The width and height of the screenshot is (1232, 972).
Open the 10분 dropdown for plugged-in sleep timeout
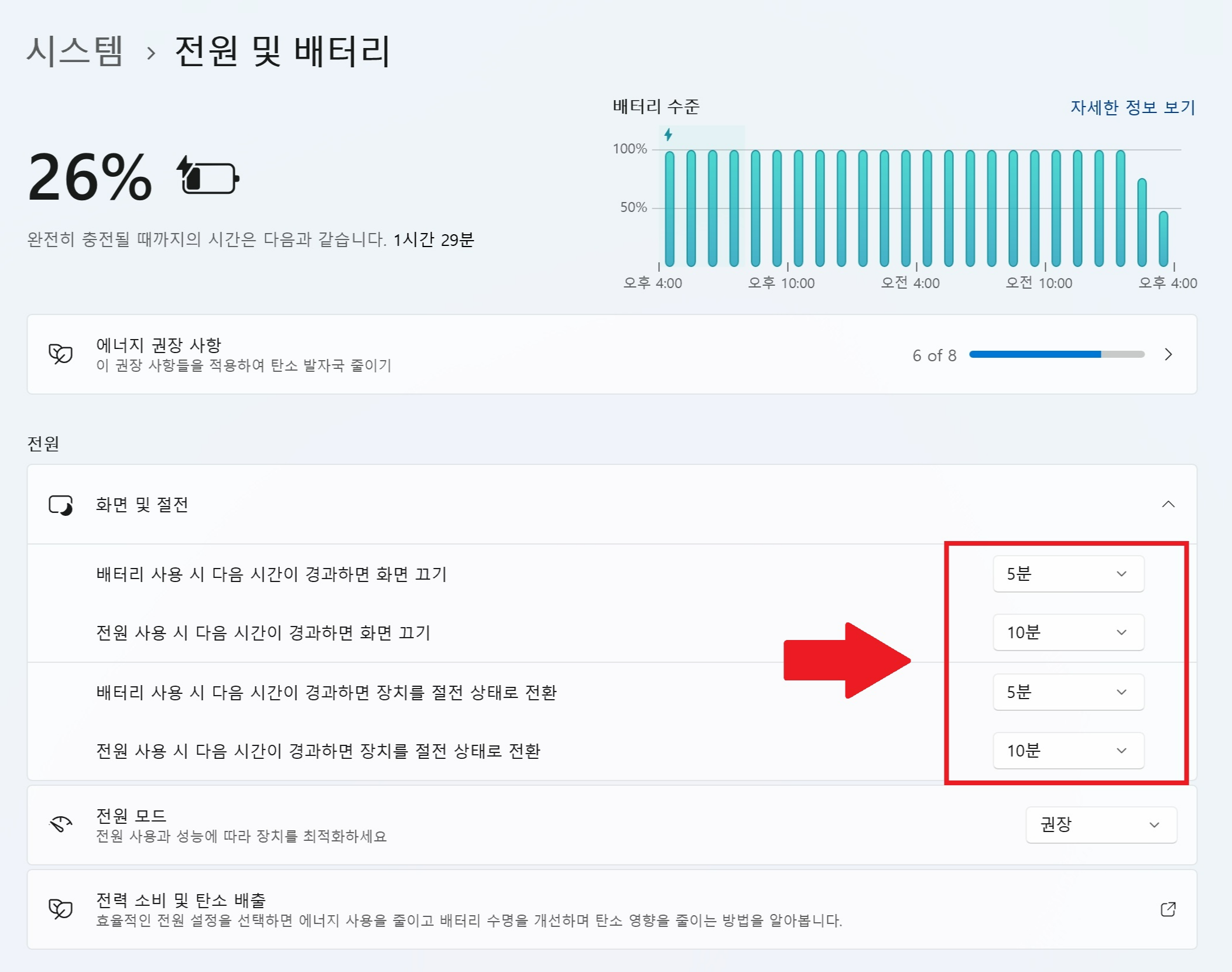1067,751
